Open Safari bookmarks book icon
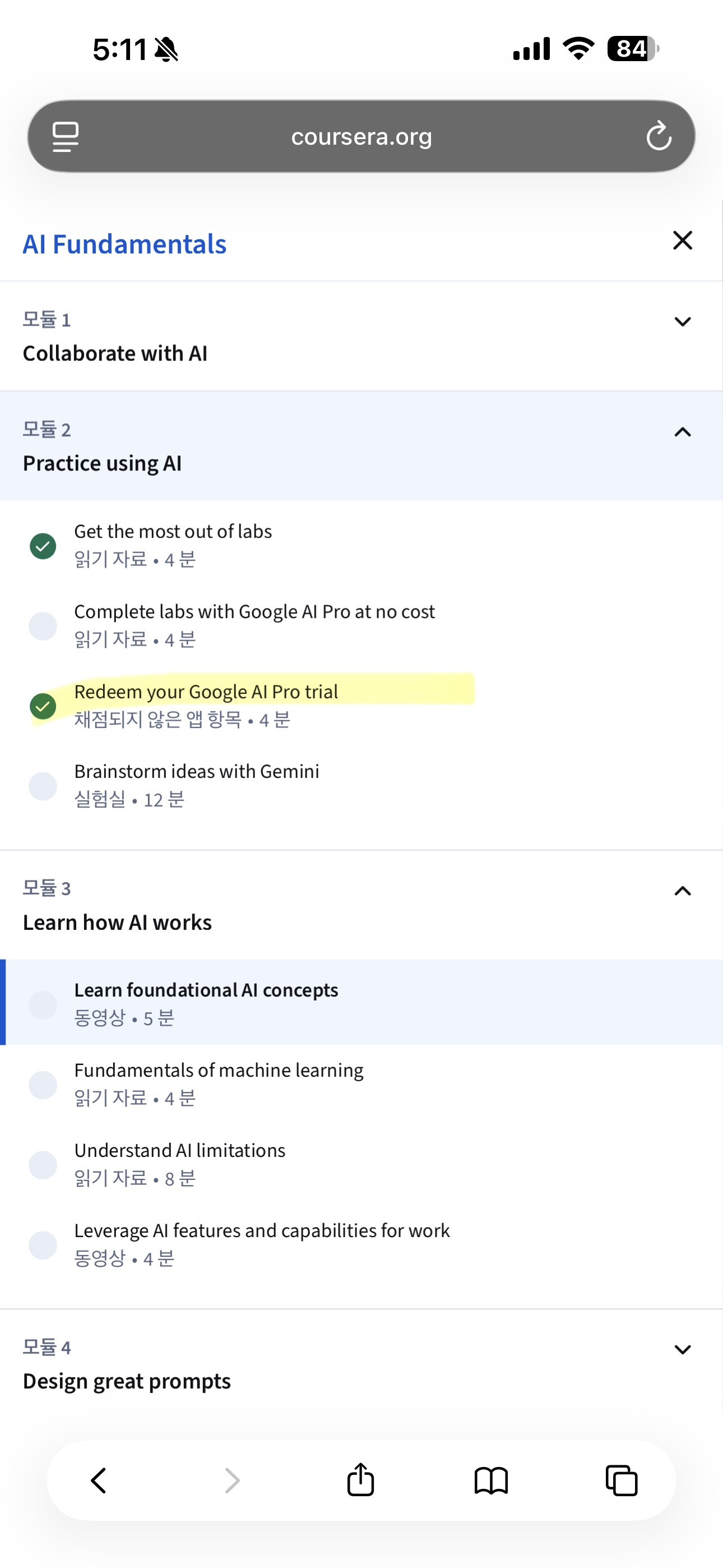This screenshot has height=1568, width=723. coord(490,1481)
